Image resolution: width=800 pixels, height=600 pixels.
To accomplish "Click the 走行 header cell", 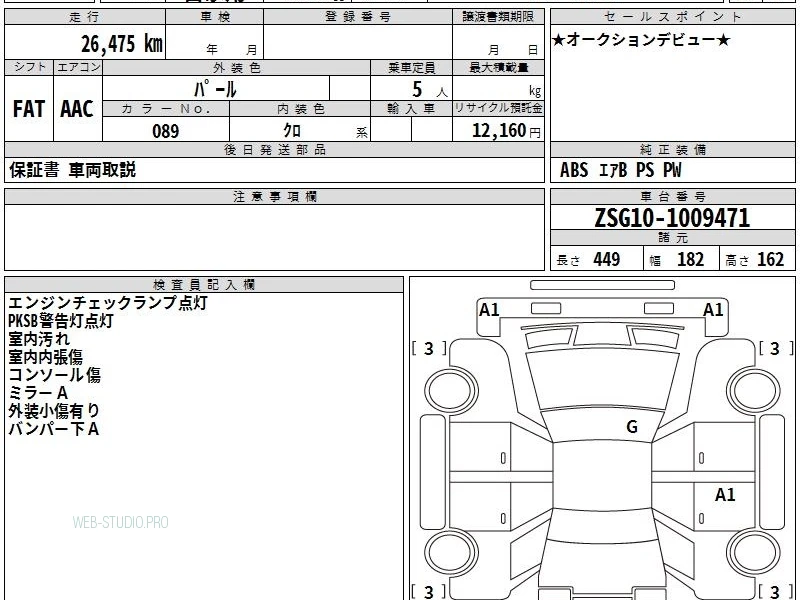I will 85,17.
